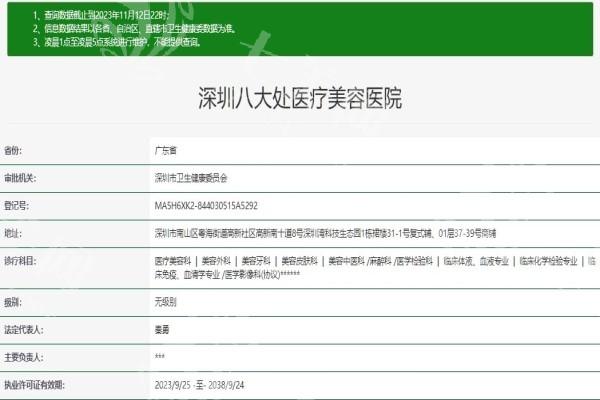Click the 法定代表人 label
600x400 pixels.
click(24, 330)
